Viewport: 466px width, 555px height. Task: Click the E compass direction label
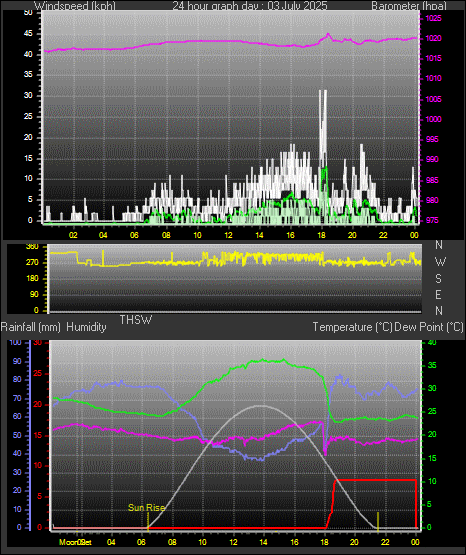click(438, 295)
